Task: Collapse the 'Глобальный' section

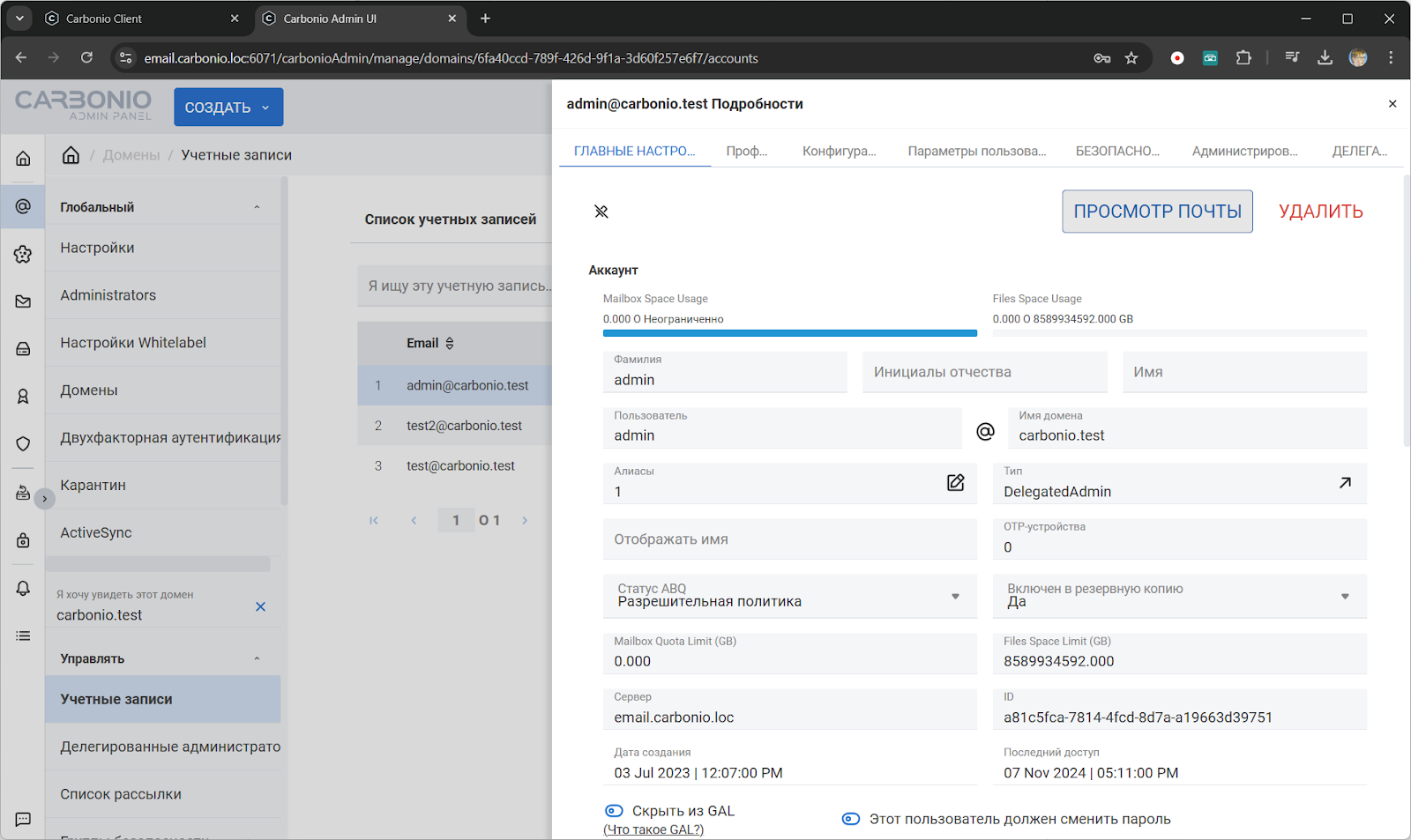Action: 257,207
